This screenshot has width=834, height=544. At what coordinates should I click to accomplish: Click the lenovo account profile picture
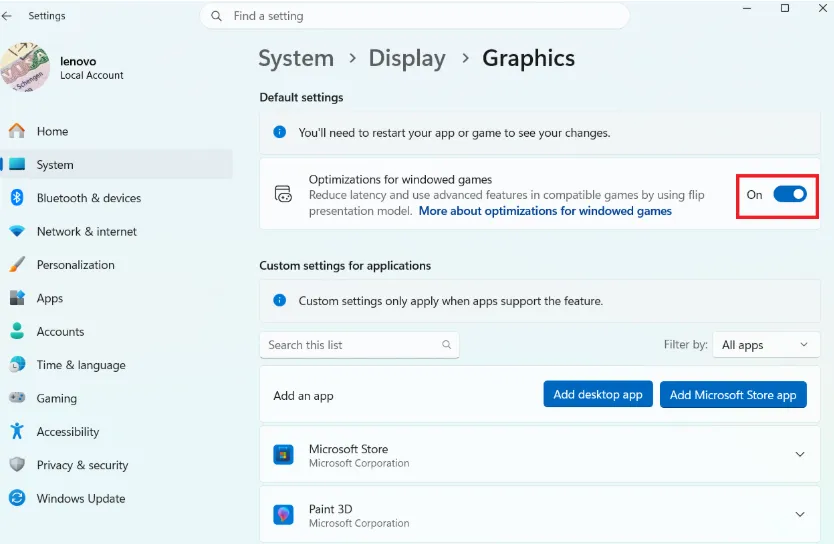pos(25,67)
